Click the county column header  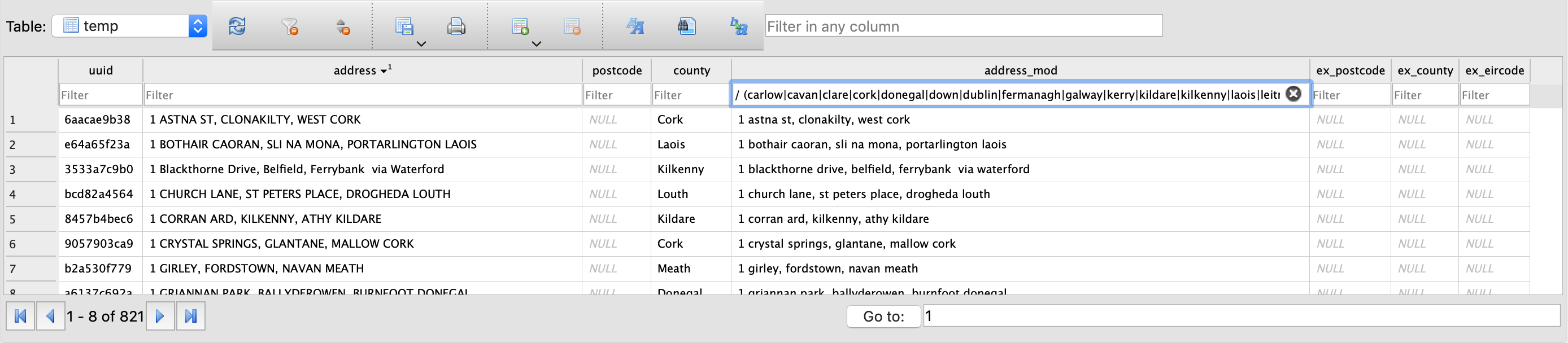[x=691, y=71]
